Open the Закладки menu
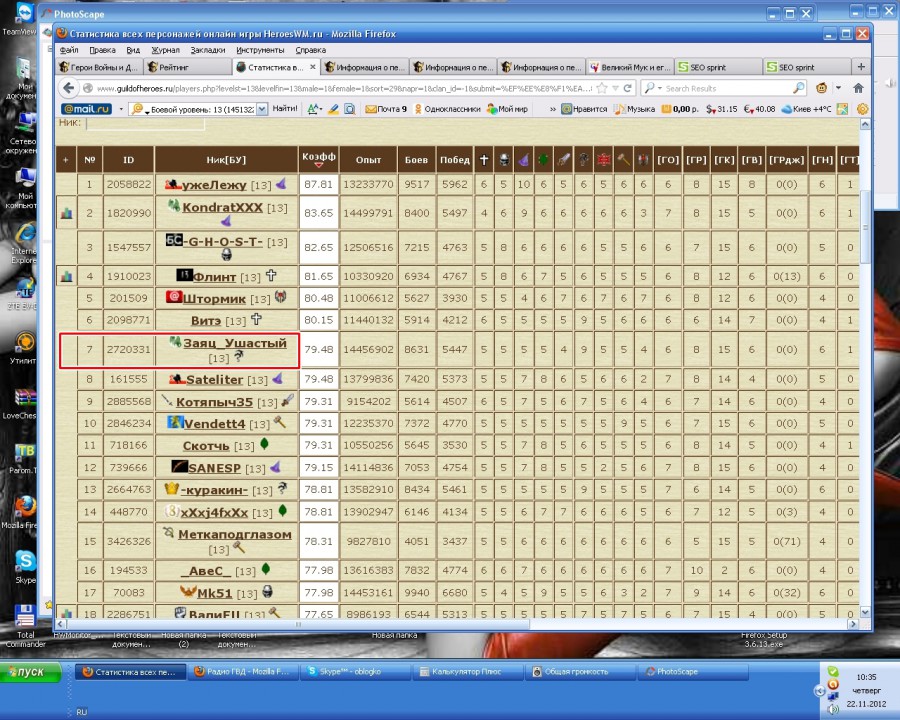The height and width of the screenshot is (720, 900). (208, 50)
